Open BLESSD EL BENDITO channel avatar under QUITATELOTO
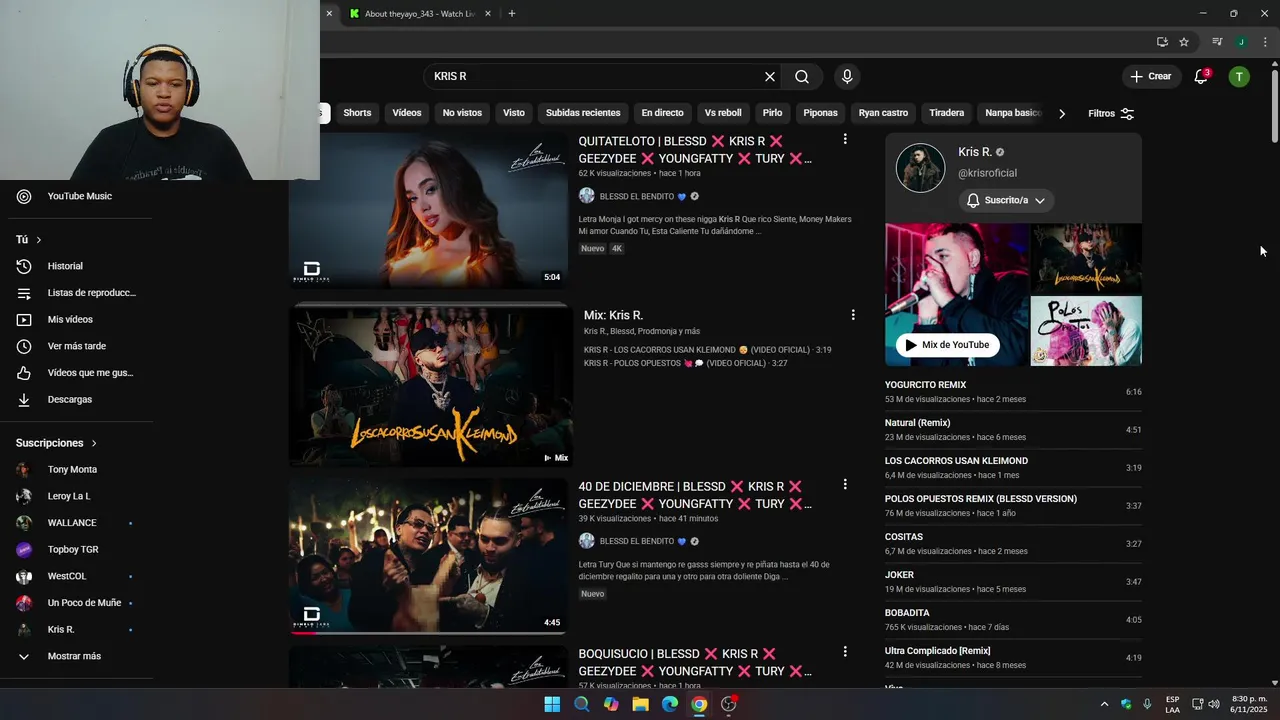The image size is (1280, 720). click(x=586, y=196)
